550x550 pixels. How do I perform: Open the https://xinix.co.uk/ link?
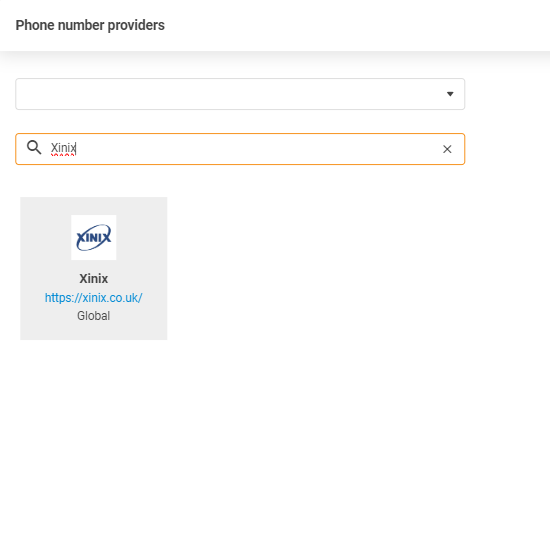pyautogui.click(x=94, y=298)
